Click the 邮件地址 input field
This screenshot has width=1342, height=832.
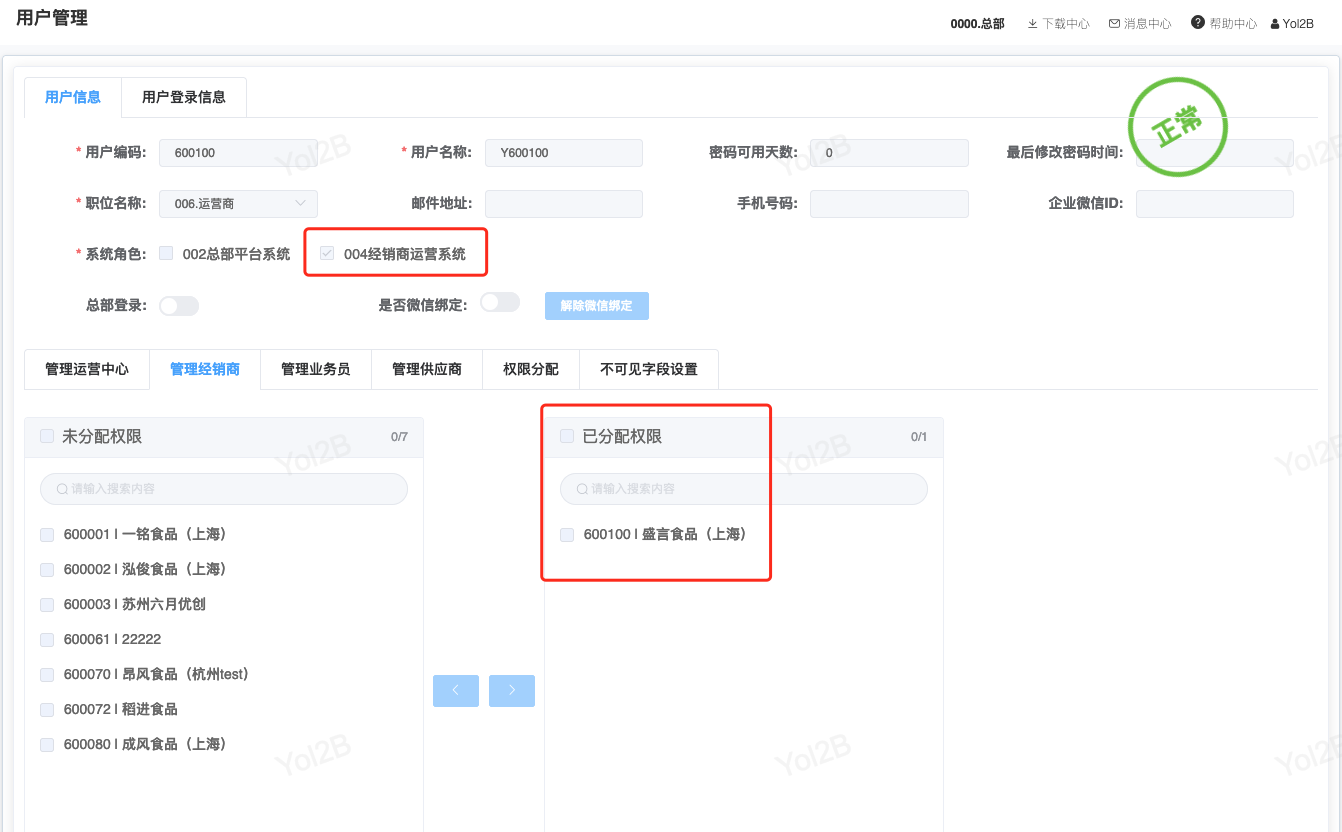[x=564, y=204]
